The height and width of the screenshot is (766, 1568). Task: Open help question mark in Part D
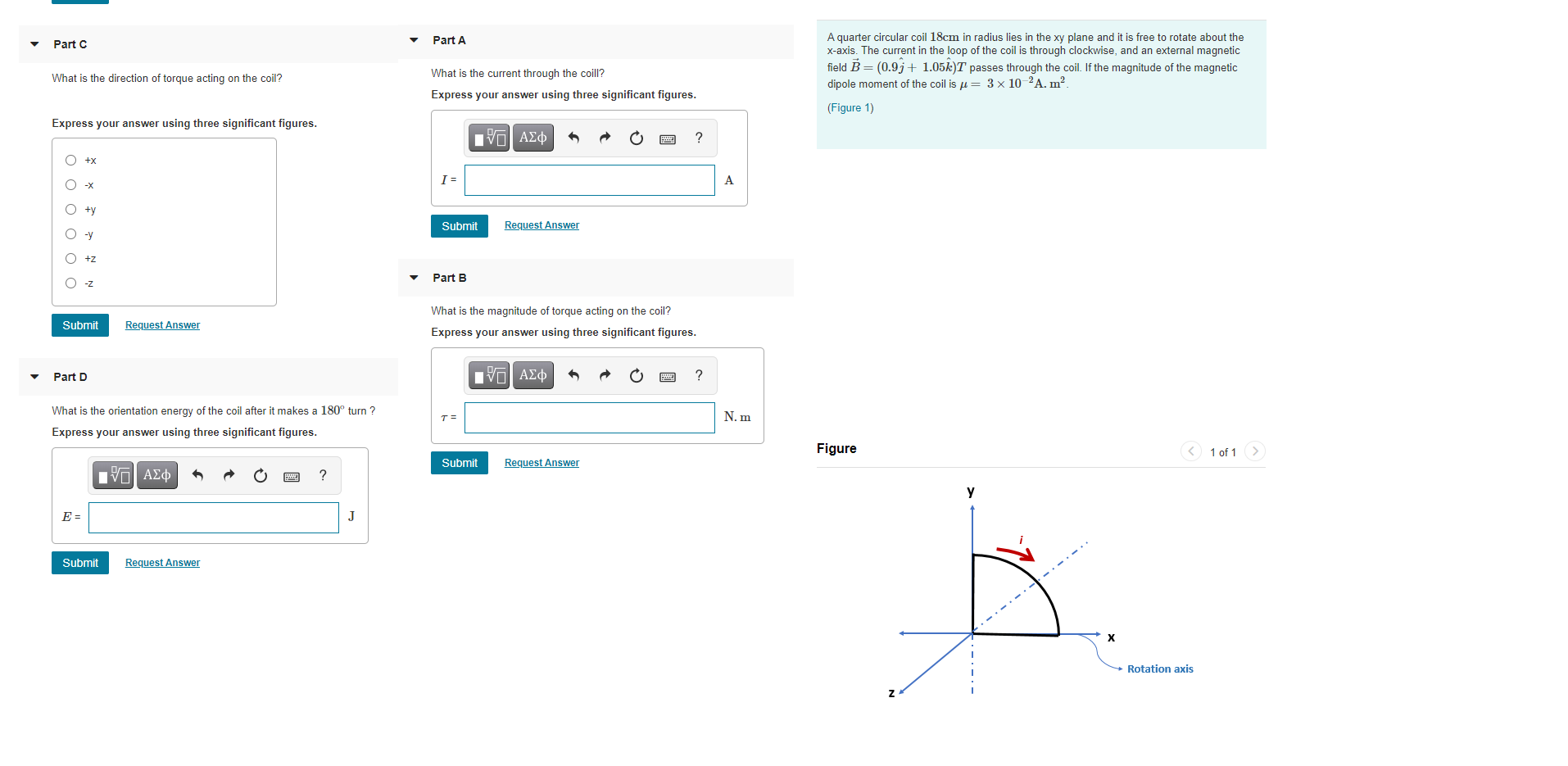[x=323, y=475]
